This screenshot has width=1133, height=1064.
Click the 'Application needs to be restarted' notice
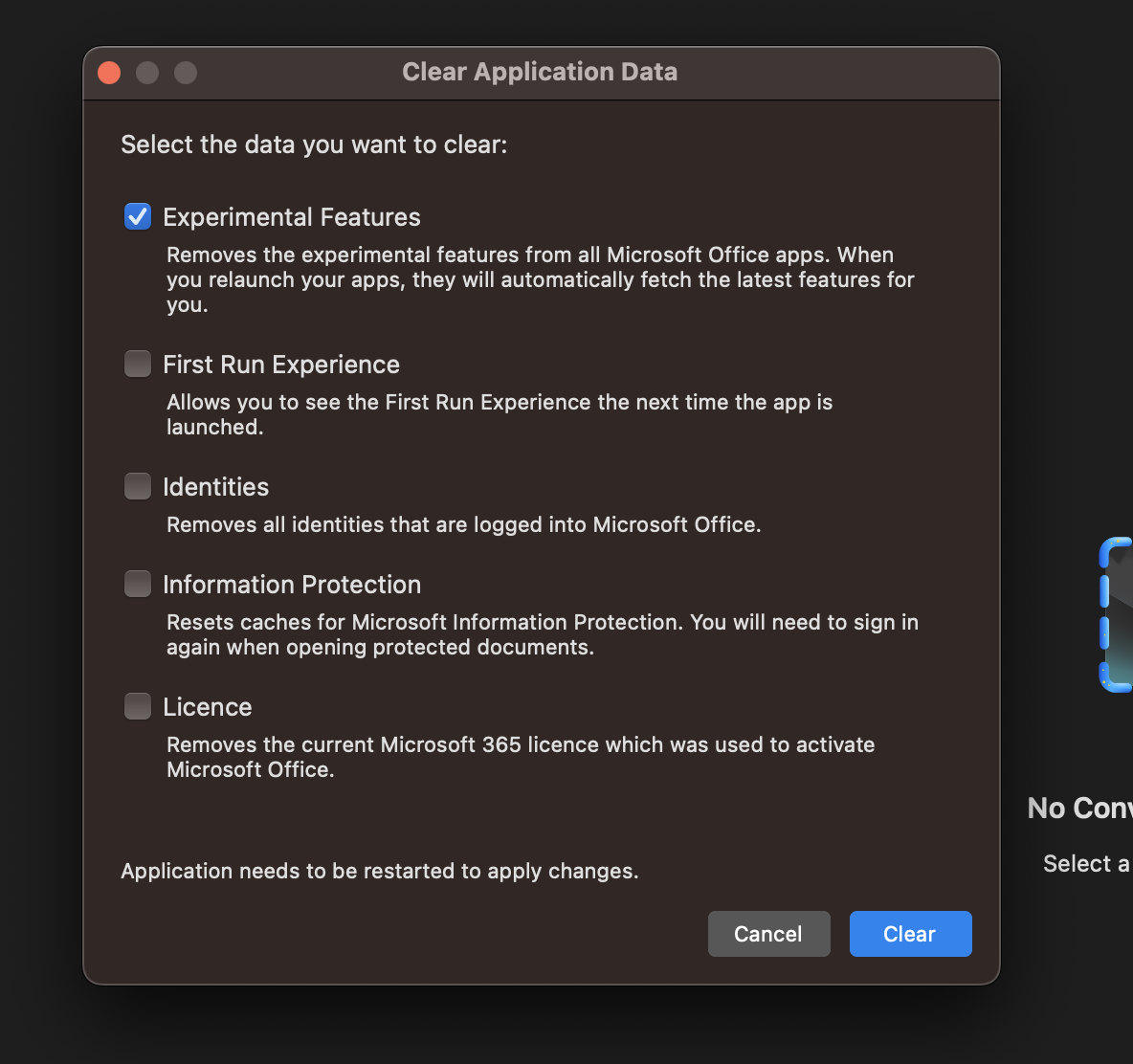[380, 871]
